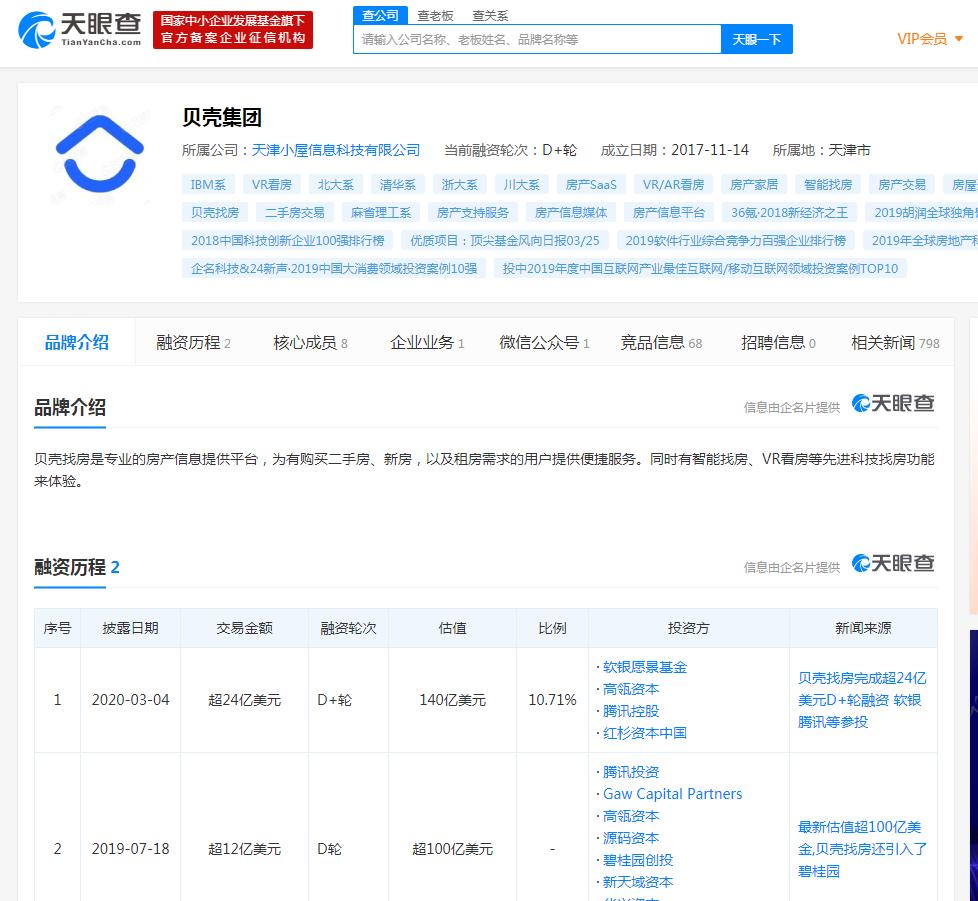Click the 超100亿美元 valuation cell
The image size is (978, 901).
452,849
